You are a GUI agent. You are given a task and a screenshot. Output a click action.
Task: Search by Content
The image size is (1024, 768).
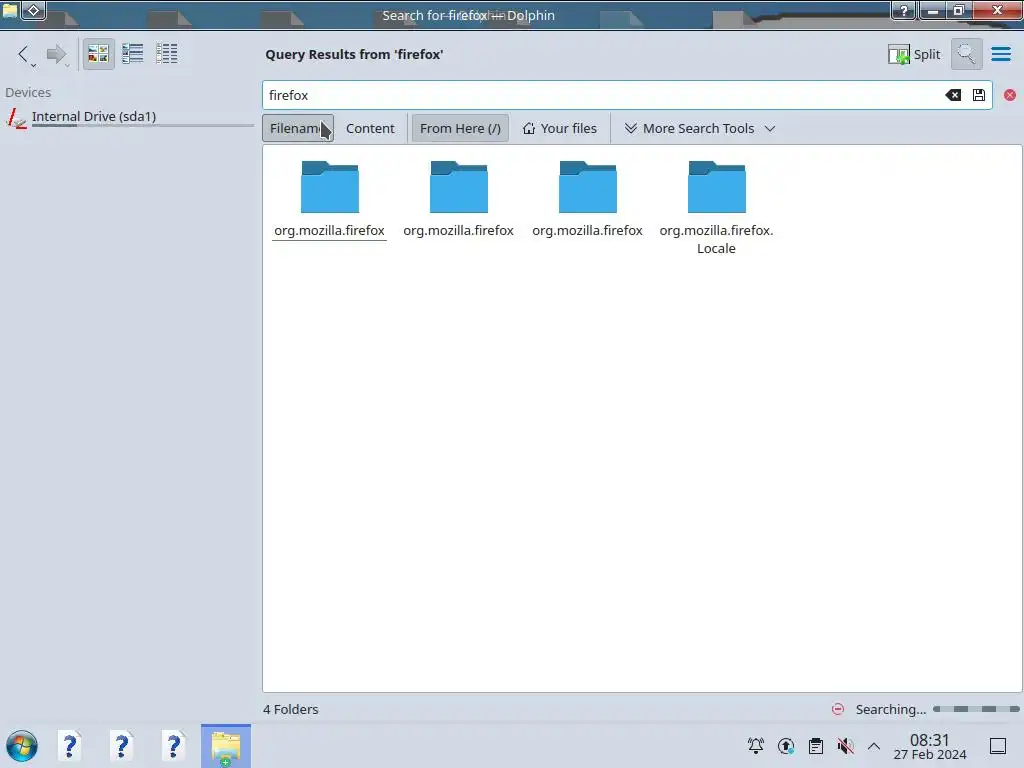click(370, 129)
